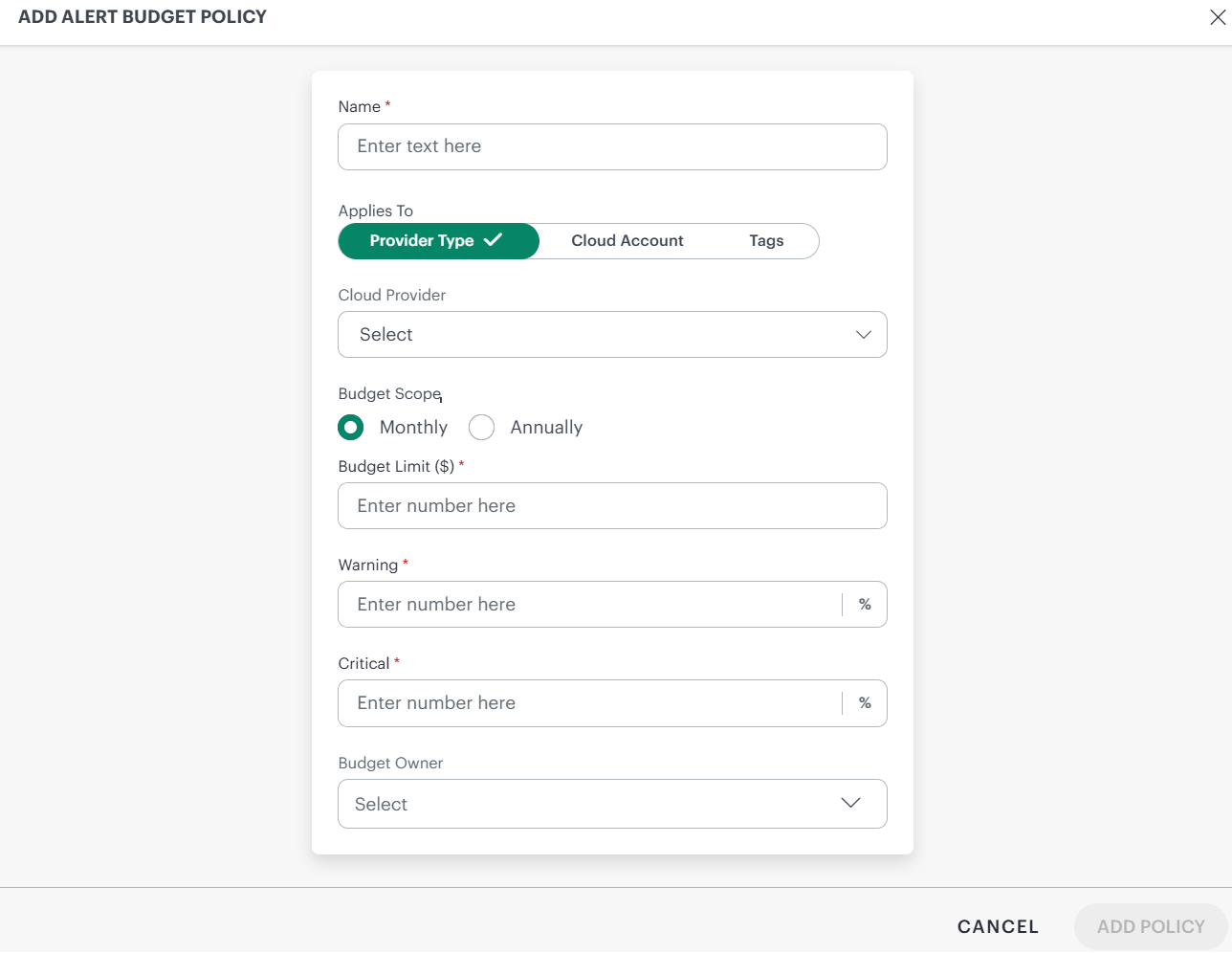Click the ADD POLICY button
Screen dimensions: 1232x954
pos(1151,926)
